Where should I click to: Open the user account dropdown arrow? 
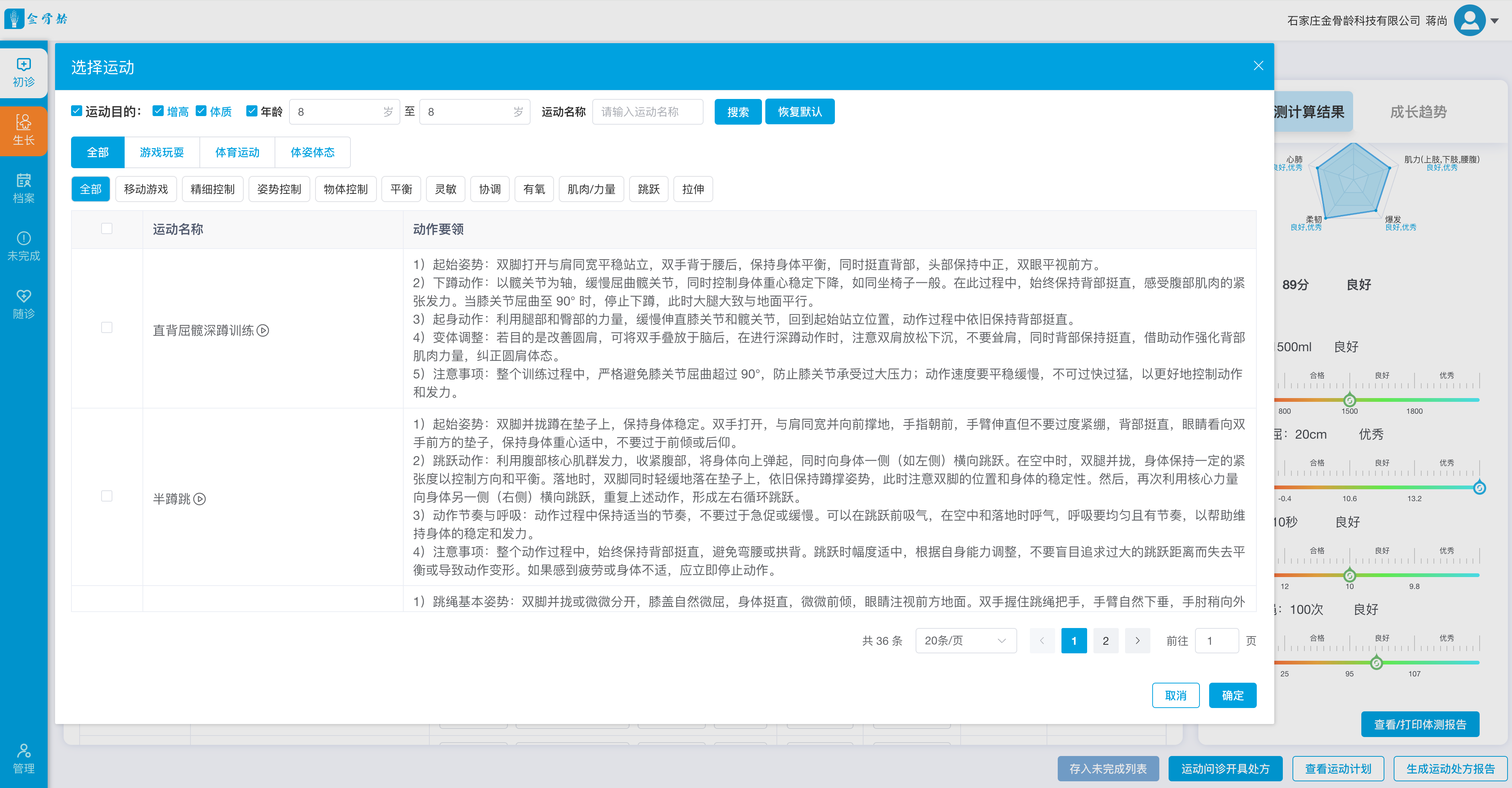(1495, 20)
